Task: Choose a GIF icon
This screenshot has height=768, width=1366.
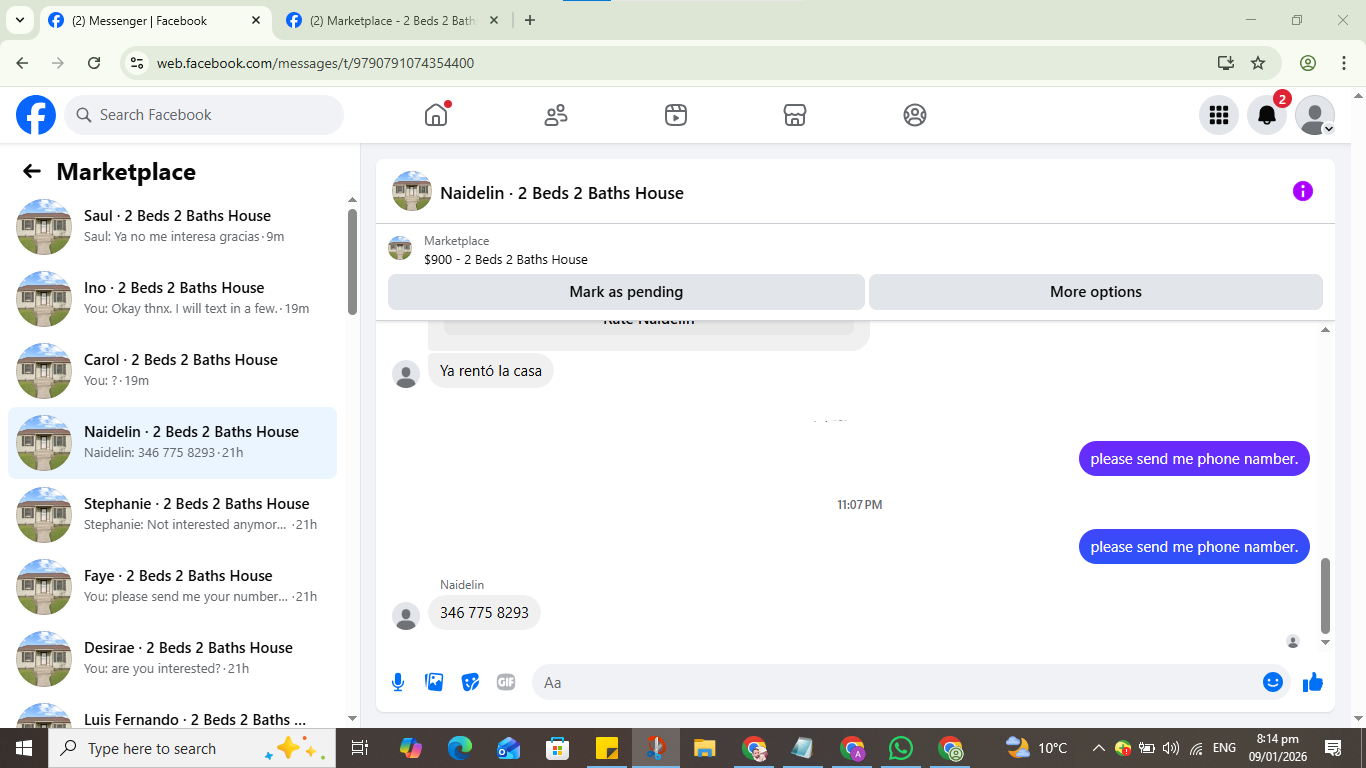Action: (506, 682)
